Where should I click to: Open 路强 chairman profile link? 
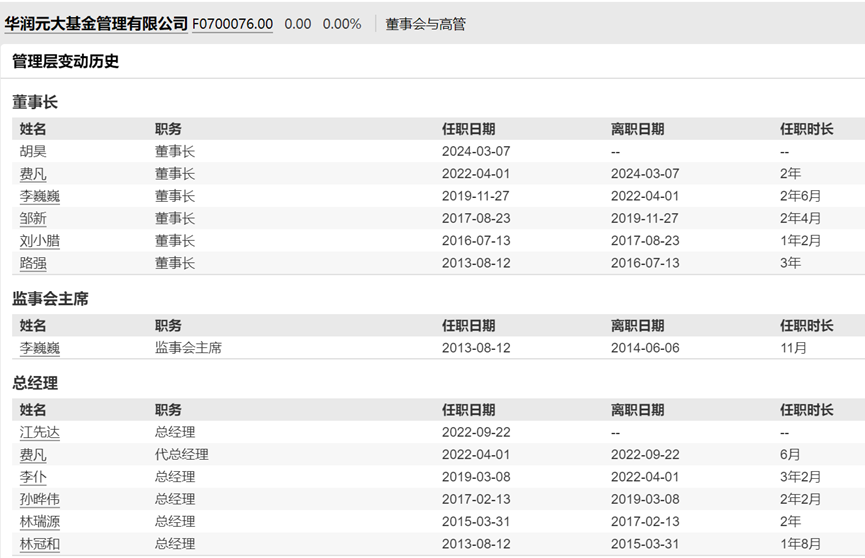tap(33, 263)
